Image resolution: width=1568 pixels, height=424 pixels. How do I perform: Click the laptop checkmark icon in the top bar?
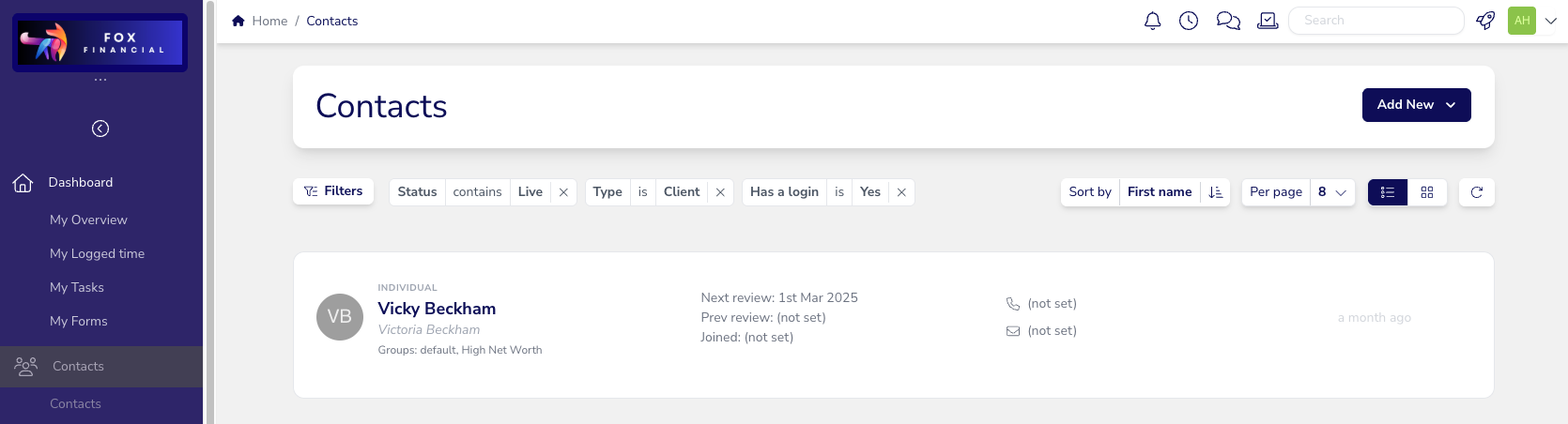[x=1268, y=21]
